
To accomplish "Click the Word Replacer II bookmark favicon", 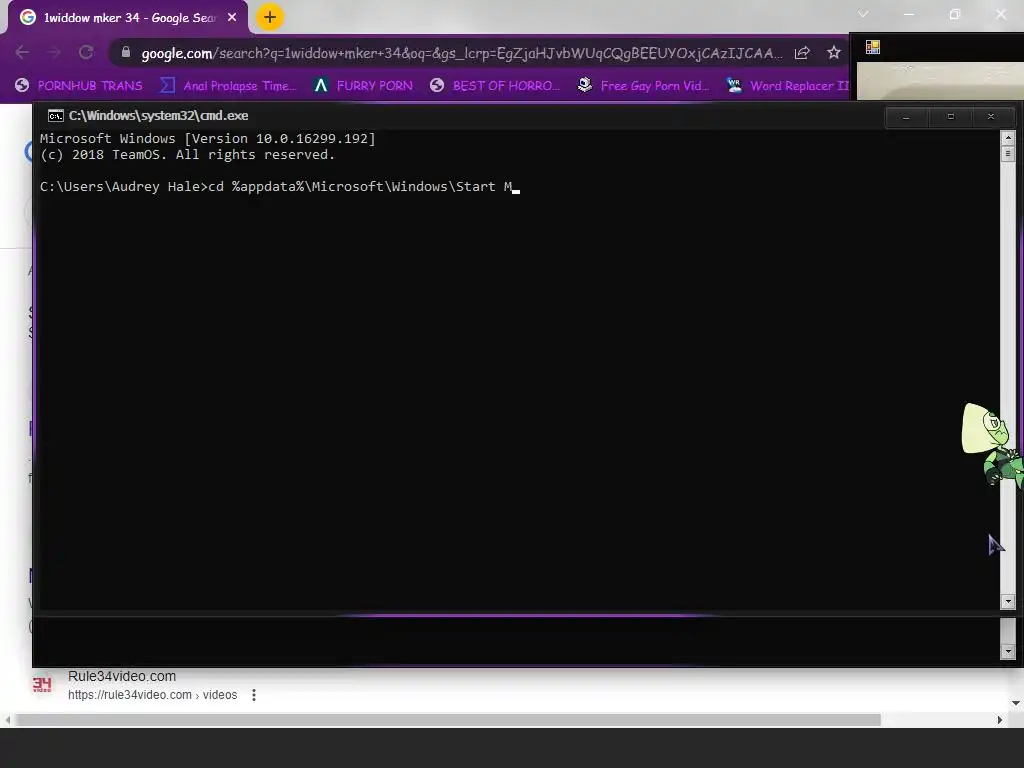I will pyautogui.click(x=734, y=85).
